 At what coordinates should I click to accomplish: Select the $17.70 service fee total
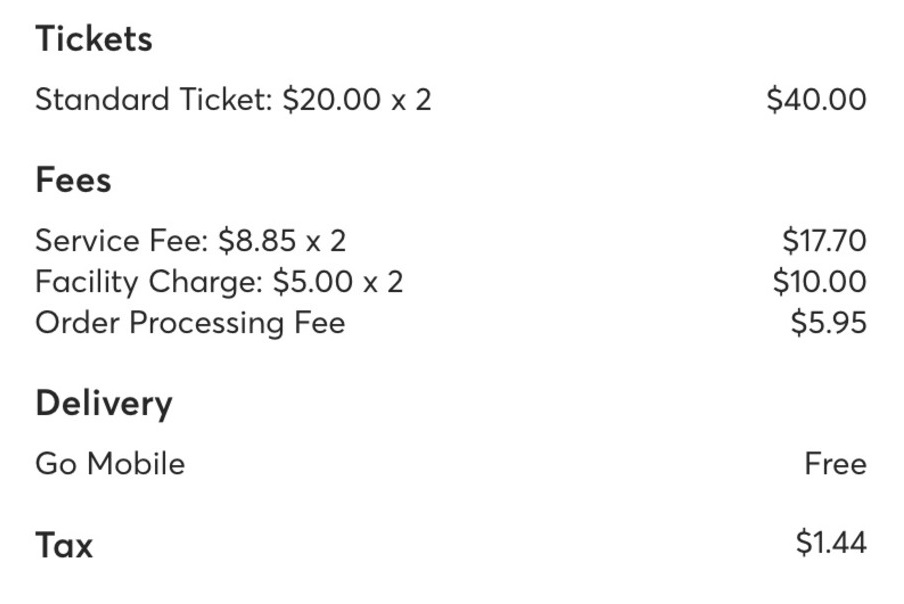[x=824, y=241]
